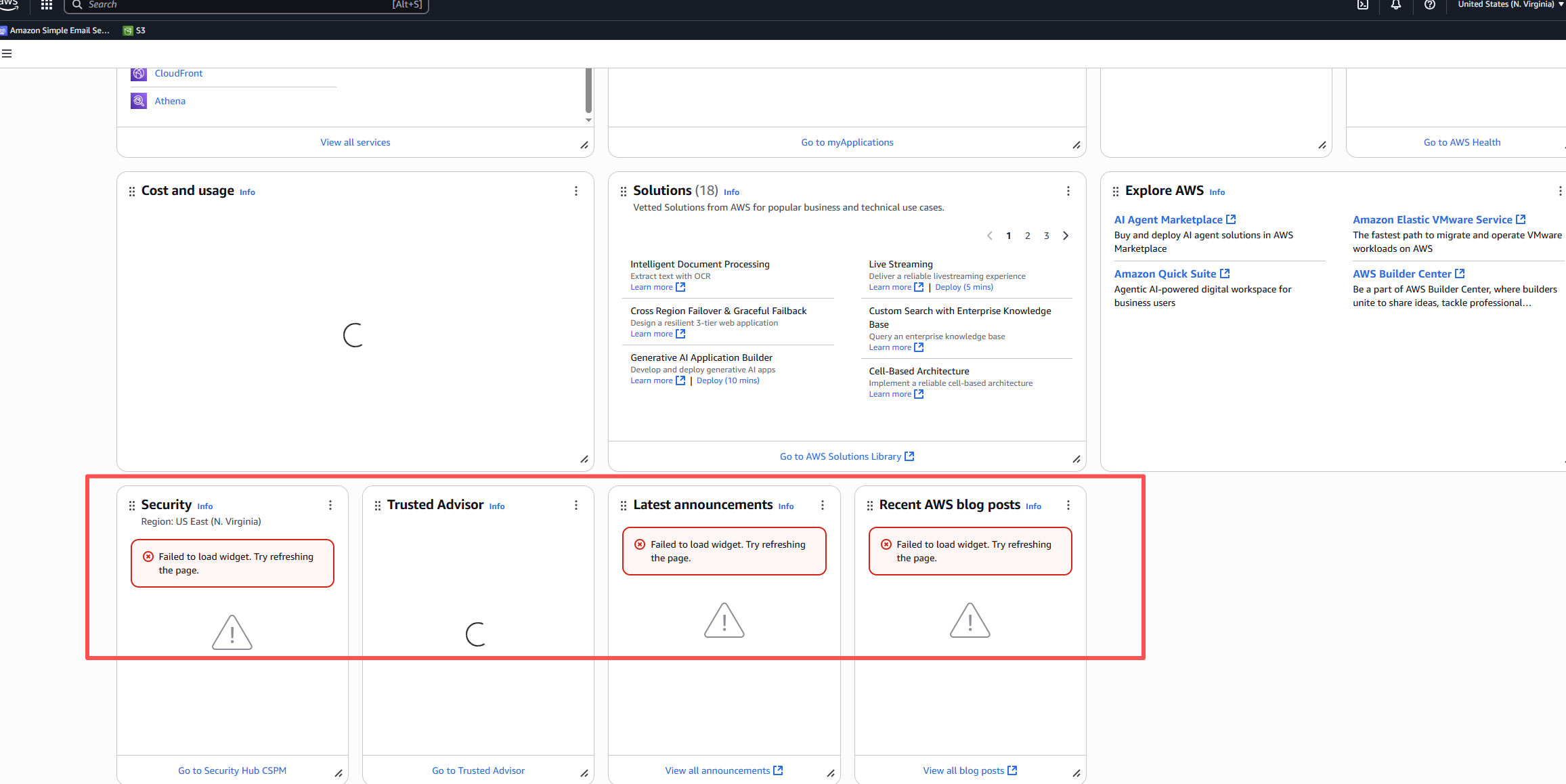Viewport: 1566px width, 784px height.
Task: Select page 2 in Solutions pagination
Action: (1028, 236)
